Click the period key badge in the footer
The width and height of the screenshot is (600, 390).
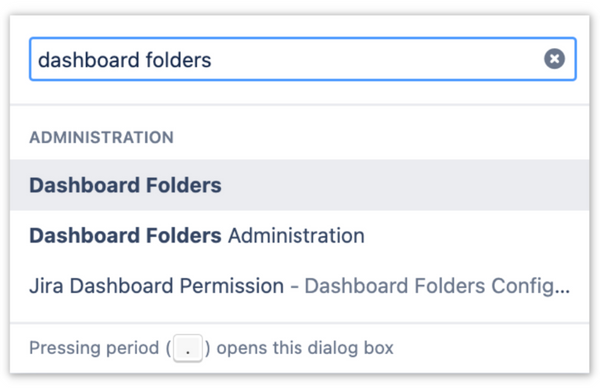pos(188,348)
